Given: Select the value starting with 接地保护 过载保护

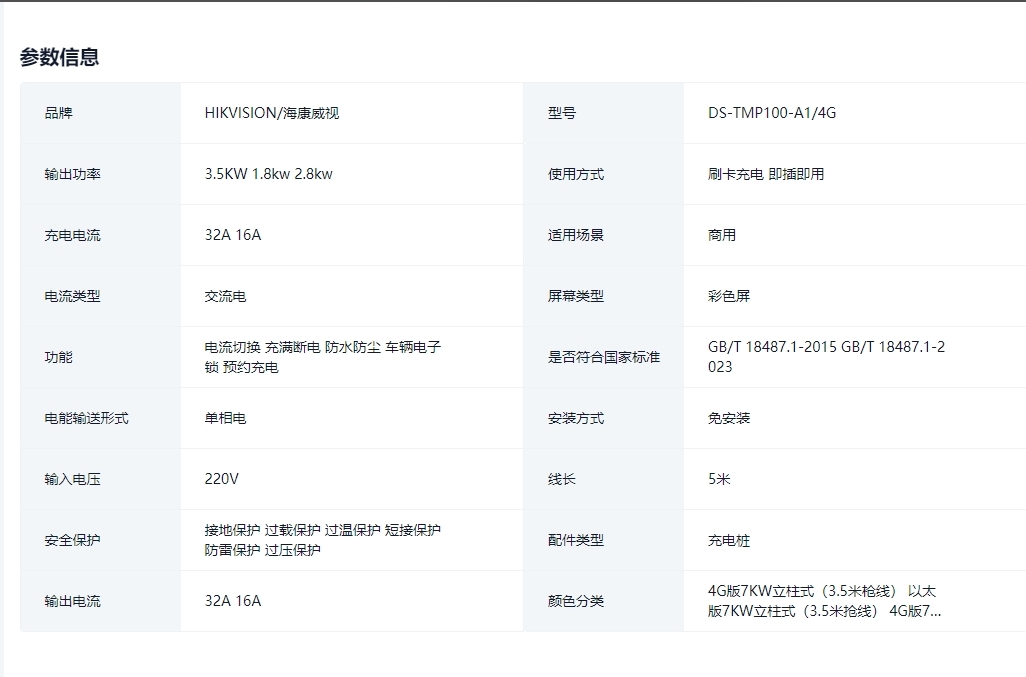Looking at the screenshot, I should 323,540.
